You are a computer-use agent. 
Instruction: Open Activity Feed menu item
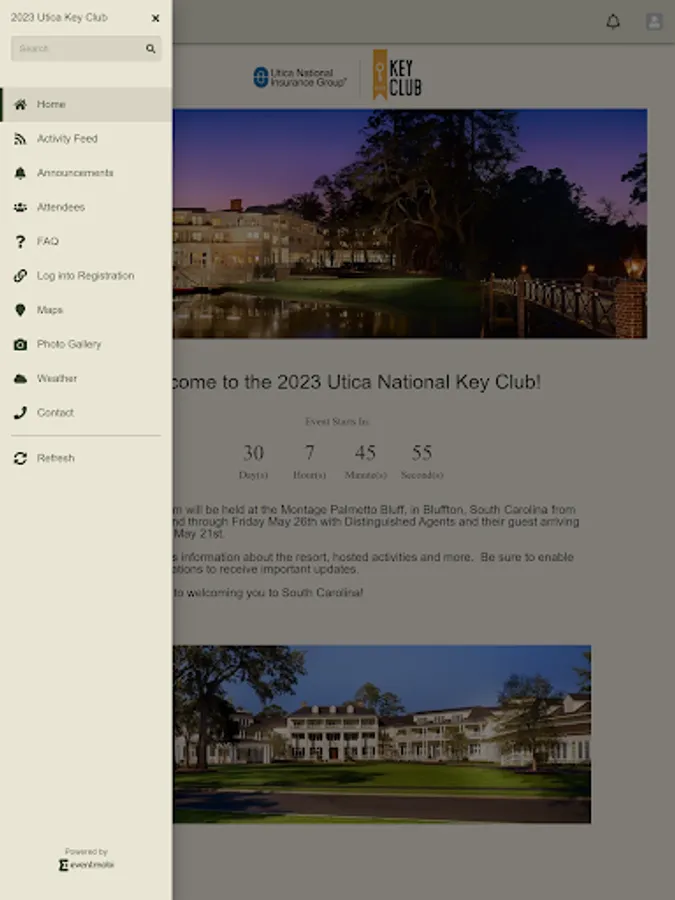86,139
